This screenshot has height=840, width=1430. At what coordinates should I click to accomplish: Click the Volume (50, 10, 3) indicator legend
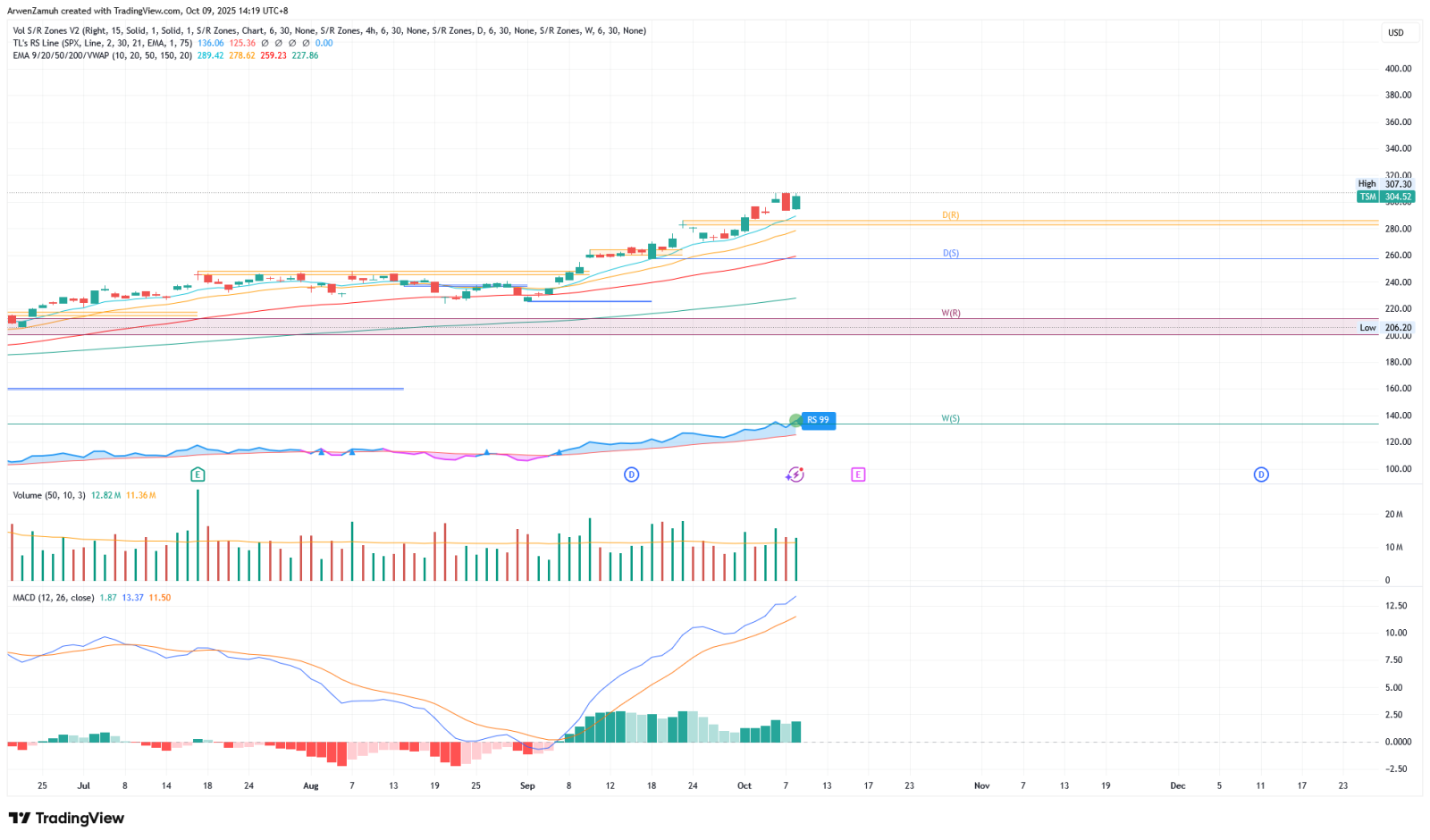pyautogui.click(x=49, y=495)
